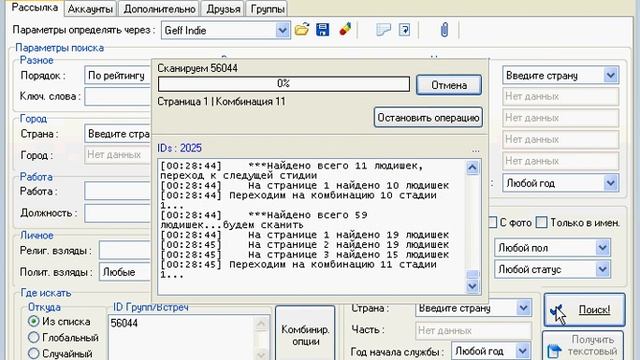The width and height of the screenshot is (640, 360).
Task: Click the IDs : 2025 label
Action: [180, 148]
